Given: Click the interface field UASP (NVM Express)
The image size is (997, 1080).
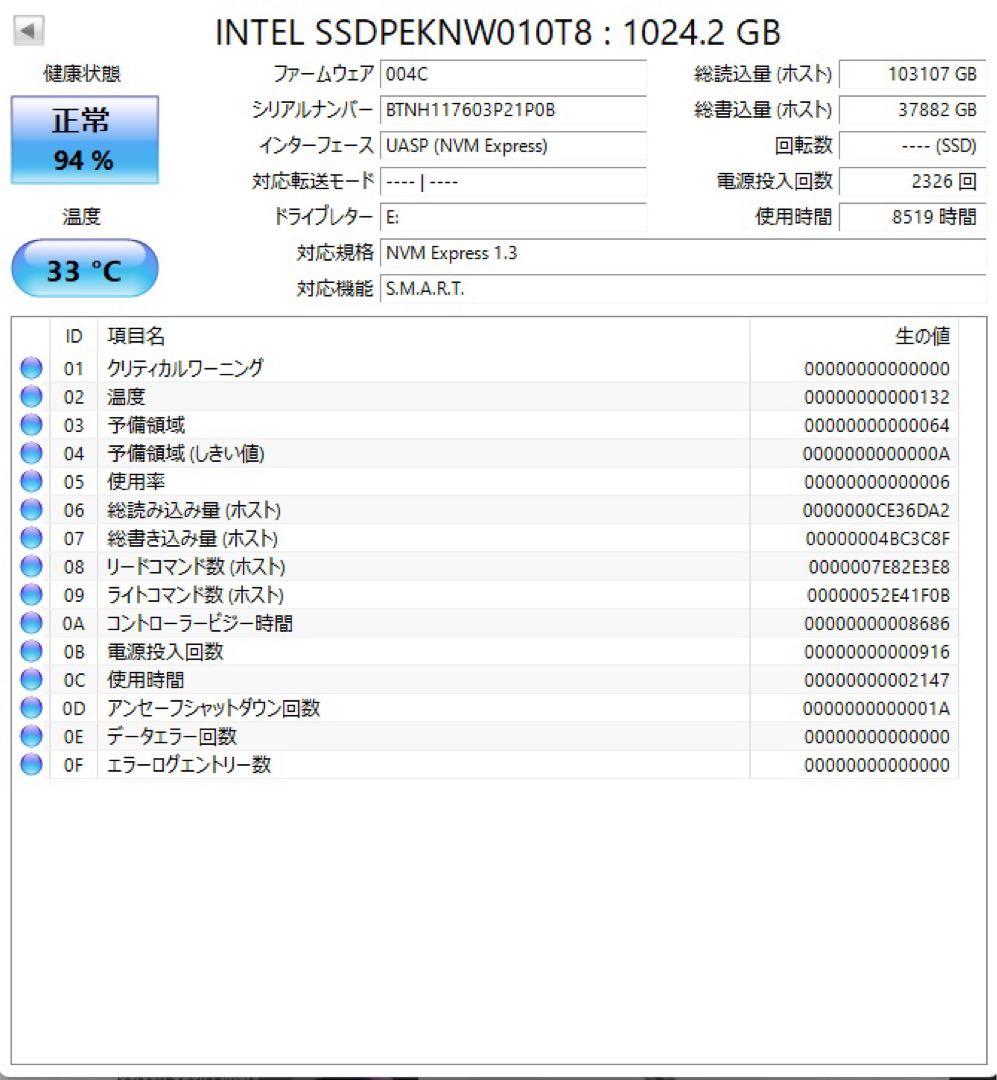Looking at the screenshot, I should point(513,146).
